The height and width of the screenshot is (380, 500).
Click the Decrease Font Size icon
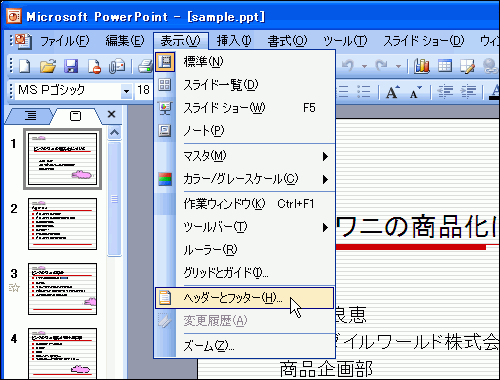415,91
